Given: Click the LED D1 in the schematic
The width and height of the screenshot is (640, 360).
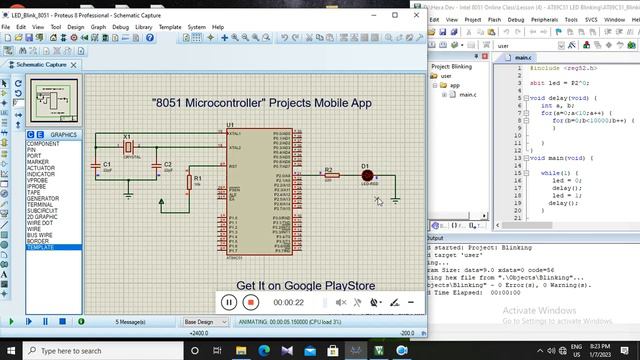Looking at the screenshot, I should [367, 176].
